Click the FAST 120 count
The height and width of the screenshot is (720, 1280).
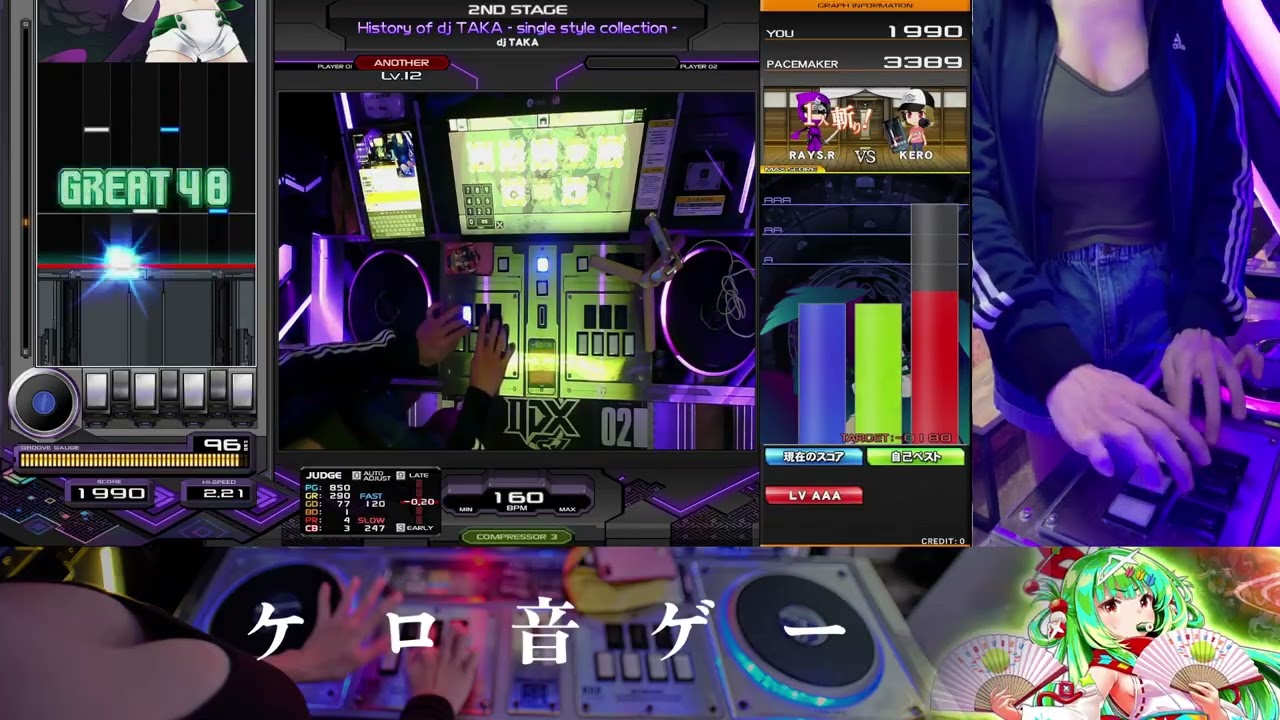[372, 500]
